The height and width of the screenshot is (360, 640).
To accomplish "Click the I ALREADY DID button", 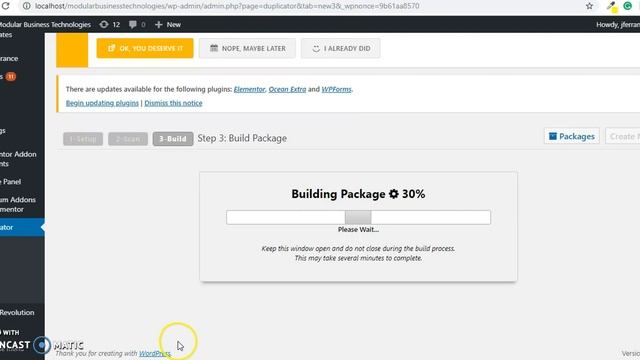I will (341, 48).
